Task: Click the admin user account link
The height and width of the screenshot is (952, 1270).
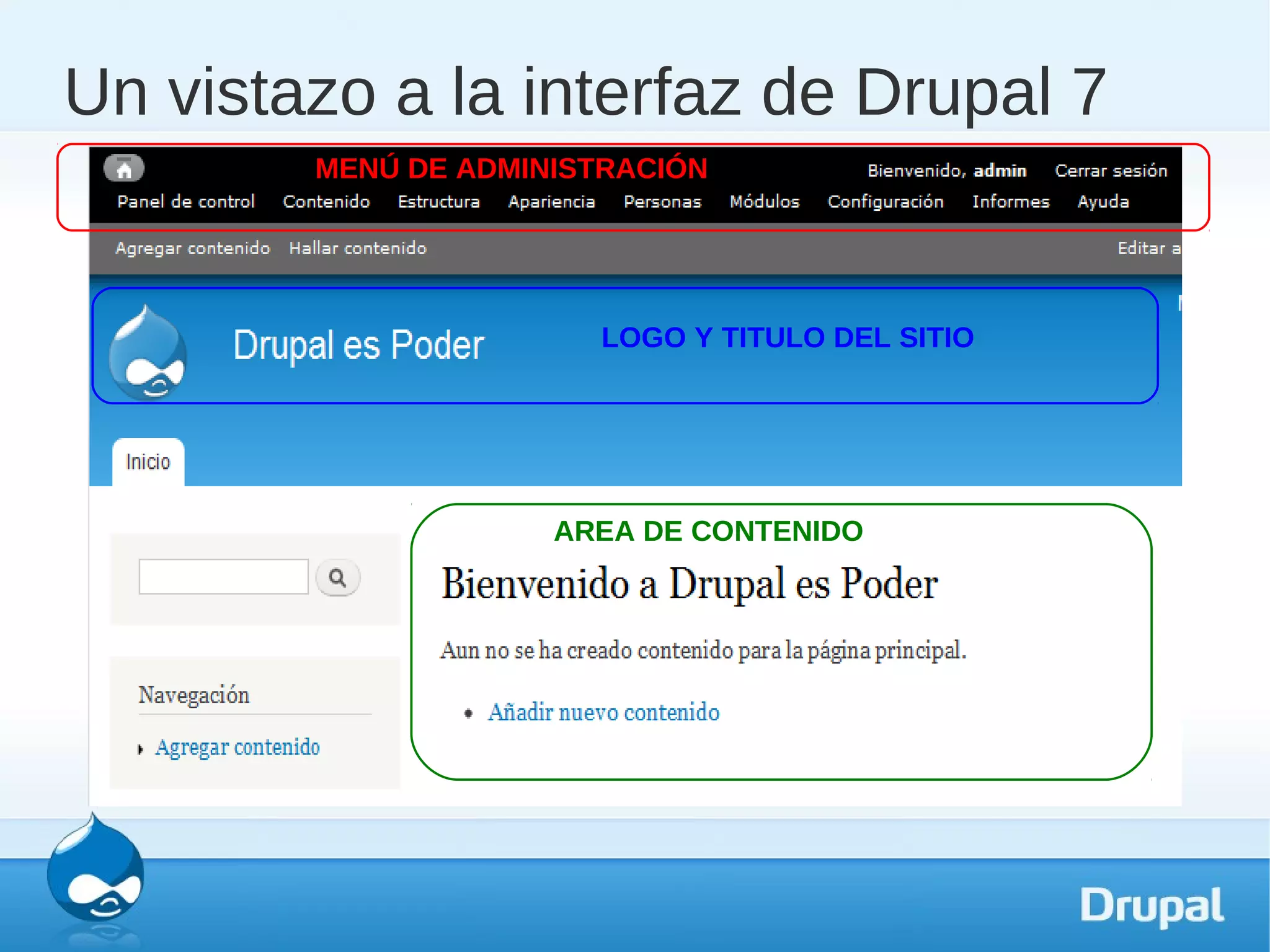Action: (x=1000, y=171)
